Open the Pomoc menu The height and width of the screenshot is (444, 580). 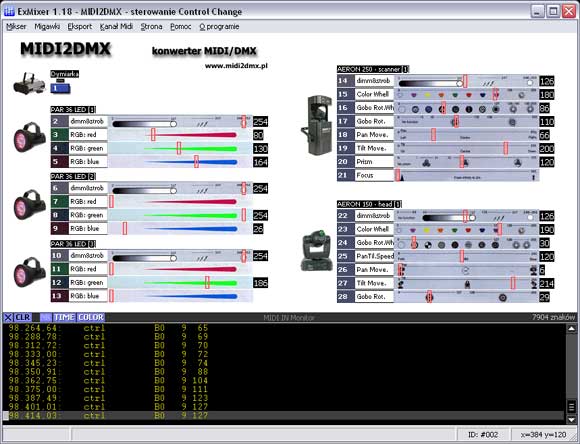pyautogui.click(x=181, y=27)
